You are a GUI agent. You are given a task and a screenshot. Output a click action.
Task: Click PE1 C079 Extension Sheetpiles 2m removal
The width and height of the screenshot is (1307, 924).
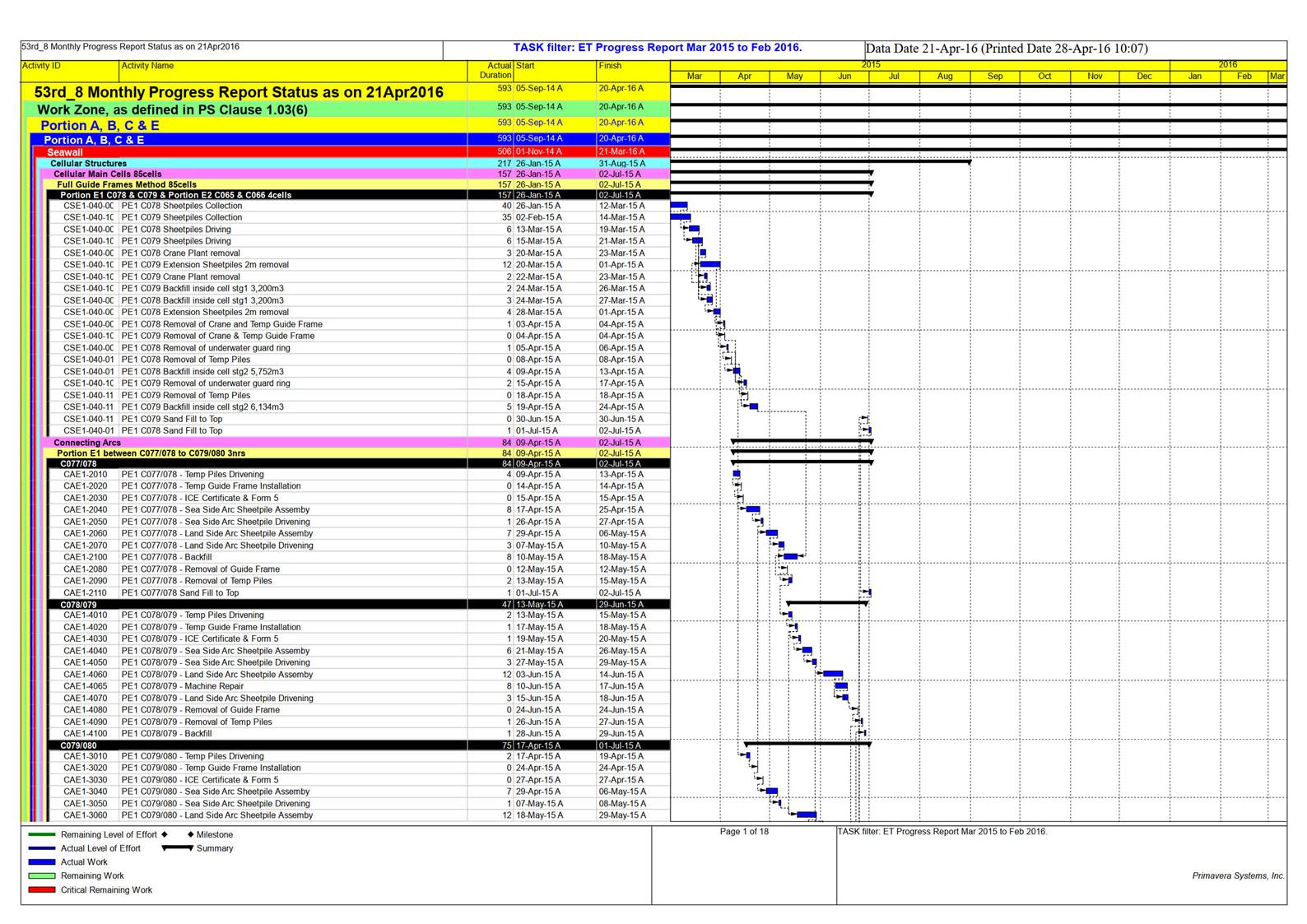[x=205, y=265]
